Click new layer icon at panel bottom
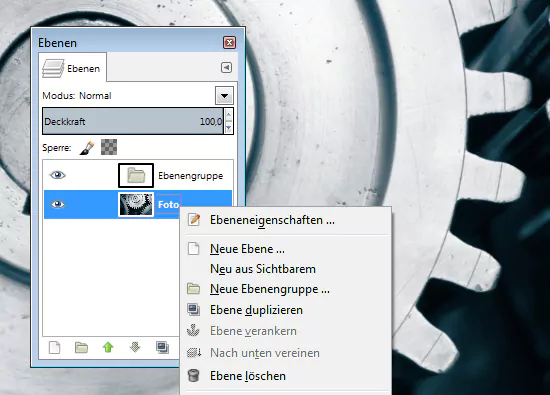The height and width of the screenshot is (395, 550). pos(54,348)
